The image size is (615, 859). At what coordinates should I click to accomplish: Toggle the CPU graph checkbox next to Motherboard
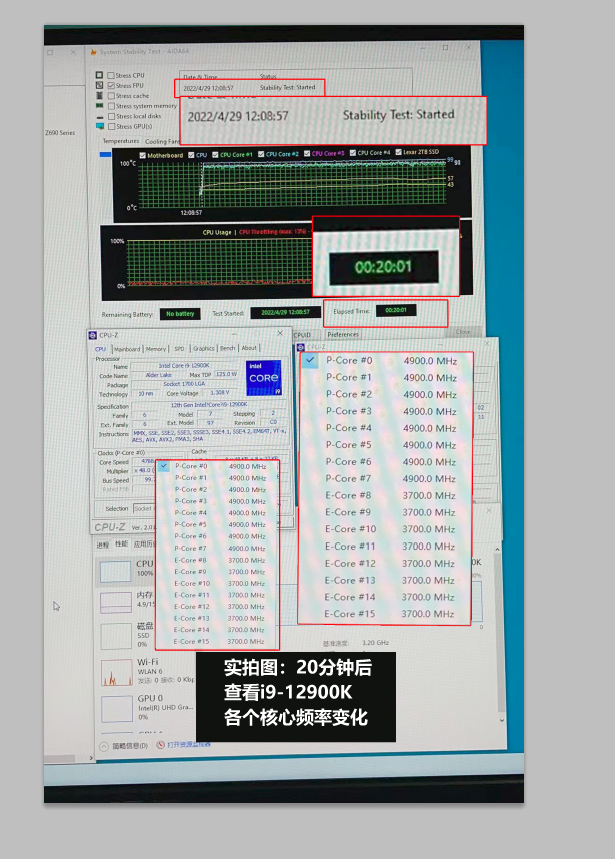click(191, 155)
